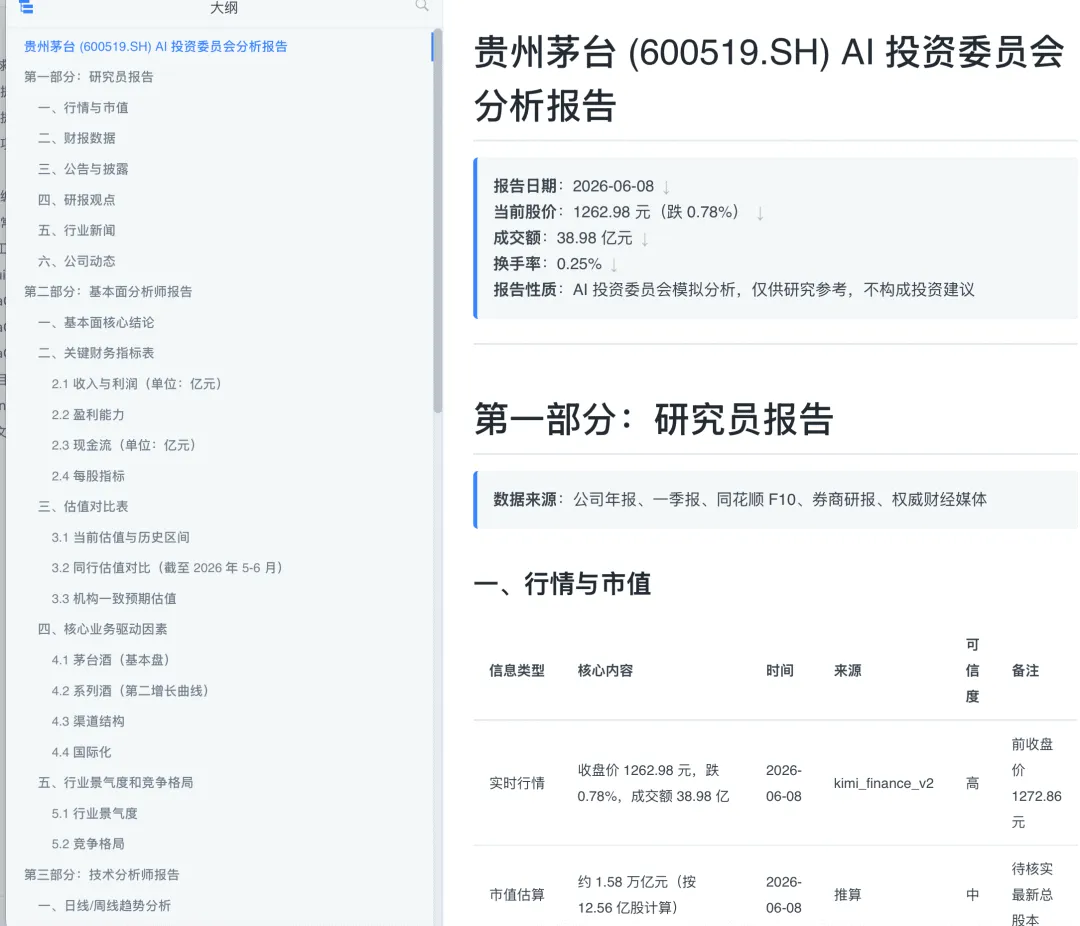Open 五、行业新闻 outline entry

point(77,230)
